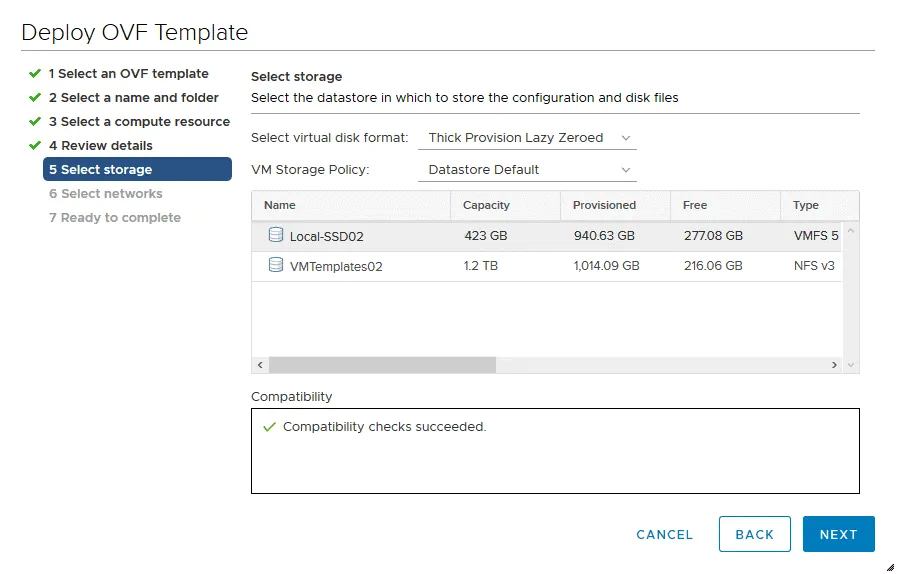Cancel the OVF deployment wizard
This screenshot has height=574, width=897.
point(664,535)
